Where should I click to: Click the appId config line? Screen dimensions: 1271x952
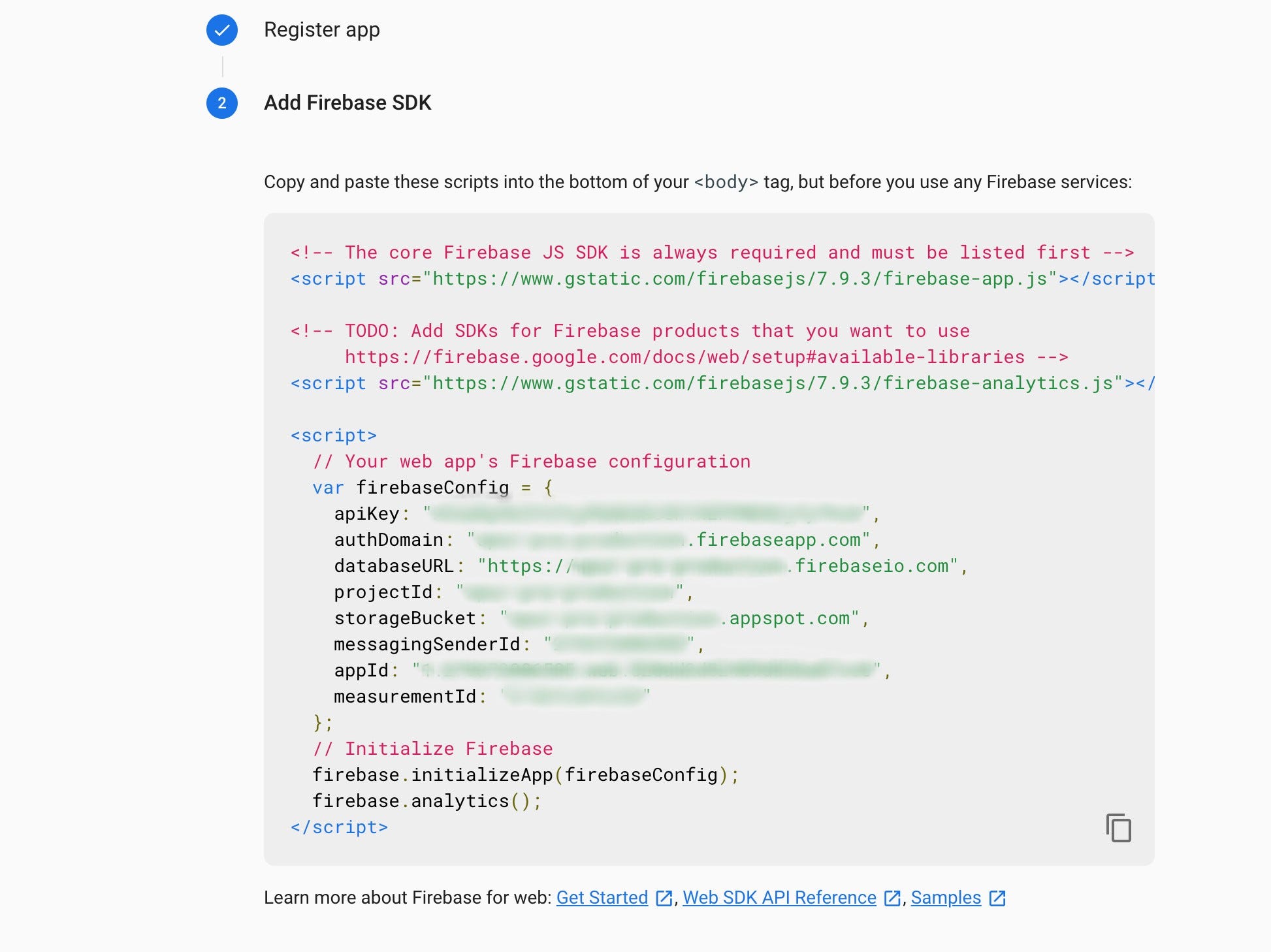coord(613,671)
